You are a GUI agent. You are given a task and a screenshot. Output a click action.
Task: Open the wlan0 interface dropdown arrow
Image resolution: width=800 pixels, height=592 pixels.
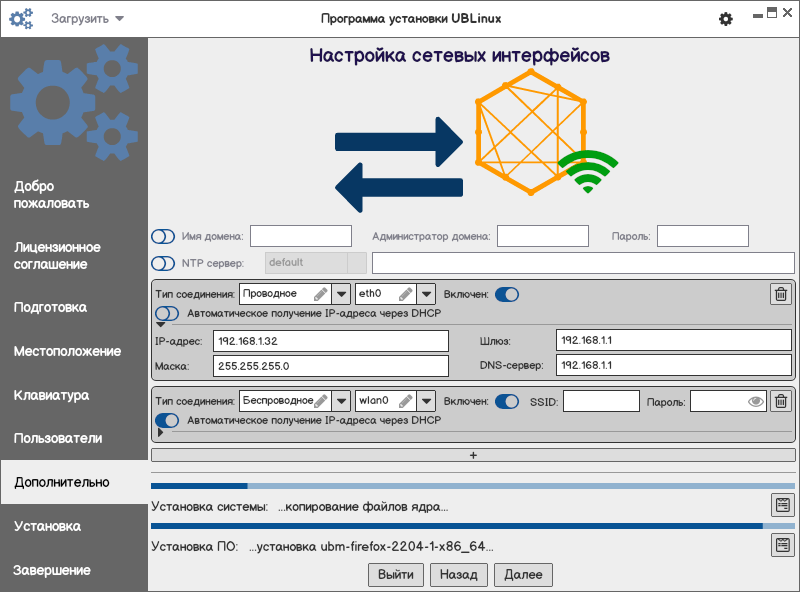pos(427,401)
